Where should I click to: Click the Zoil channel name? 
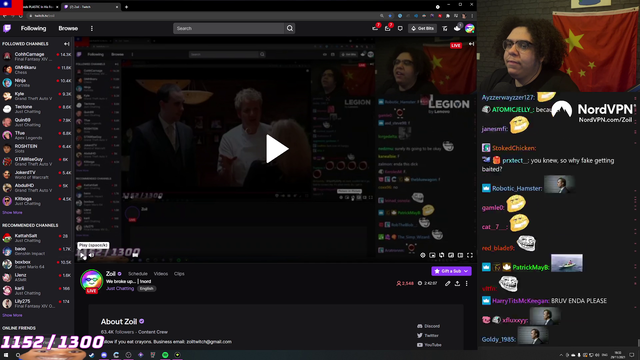click(111, 274)
